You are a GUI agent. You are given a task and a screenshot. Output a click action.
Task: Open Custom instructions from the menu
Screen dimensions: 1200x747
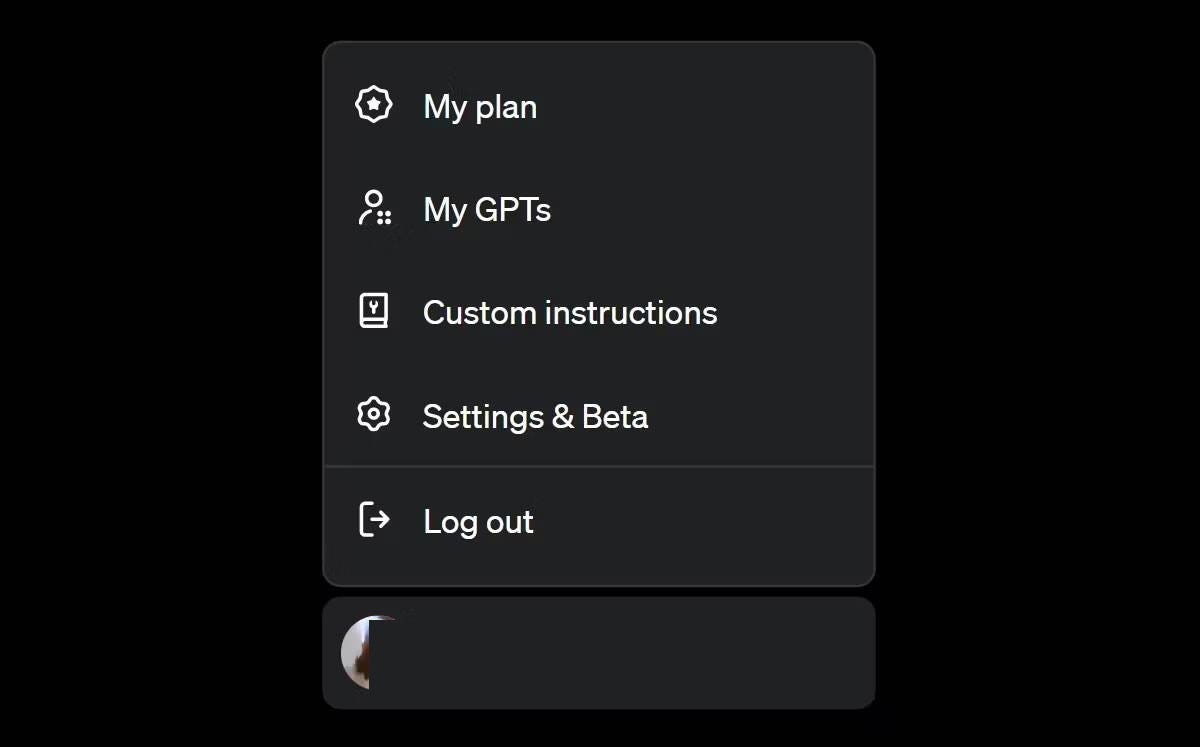598,312
